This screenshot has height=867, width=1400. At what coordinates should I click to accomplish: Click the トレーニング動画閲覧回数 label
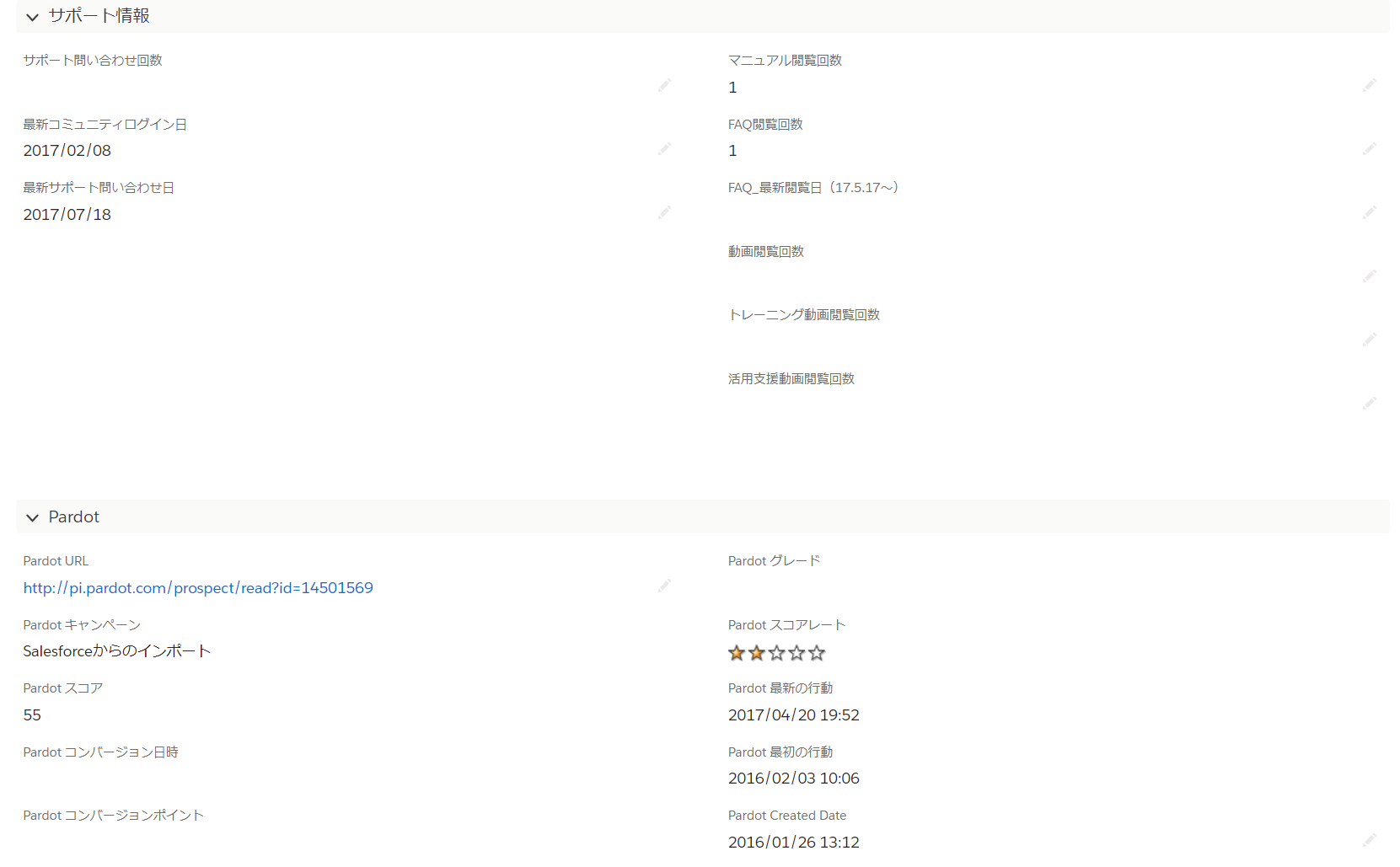pos(804,315)
